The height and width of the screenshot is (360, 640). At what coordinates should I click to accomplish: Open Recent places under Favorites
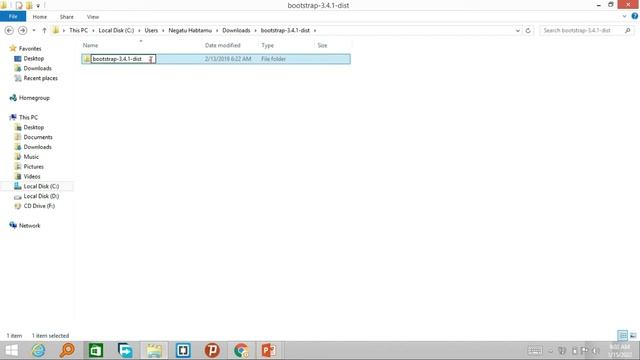click(x=41, y=78)
